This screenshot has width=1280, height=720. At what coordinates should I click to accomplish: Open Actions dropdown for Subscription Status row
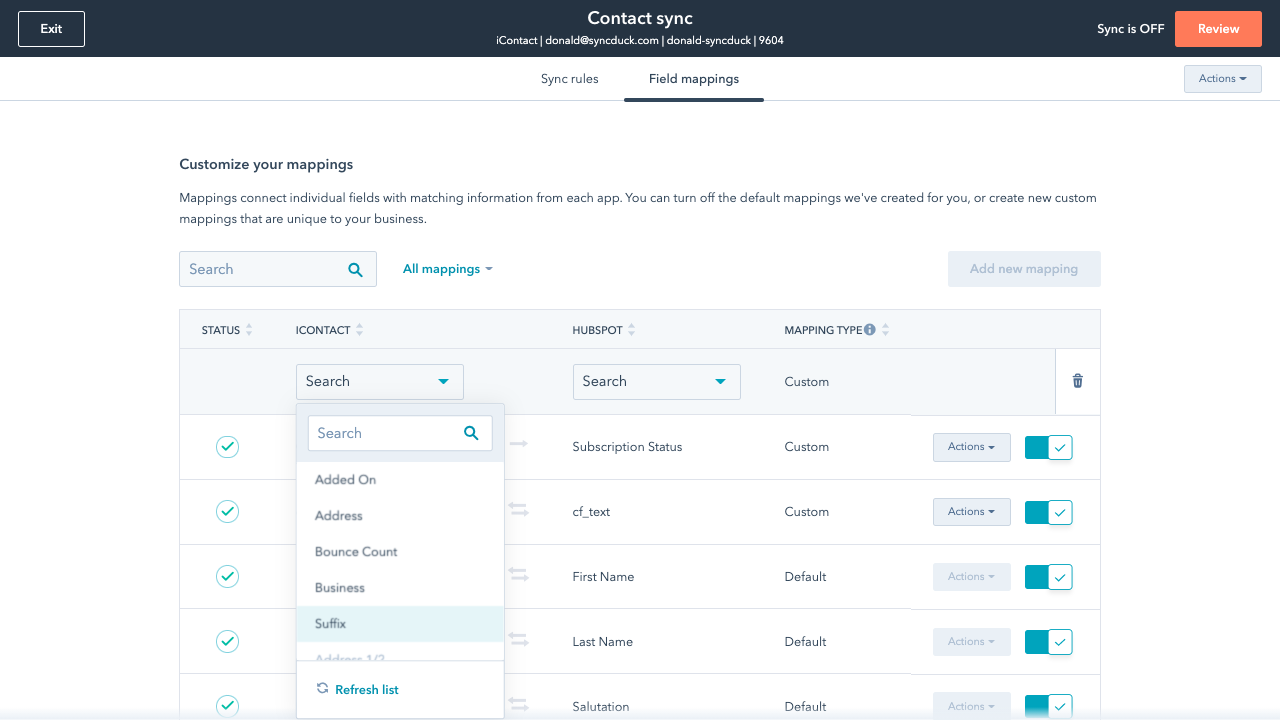pos(971,447)
